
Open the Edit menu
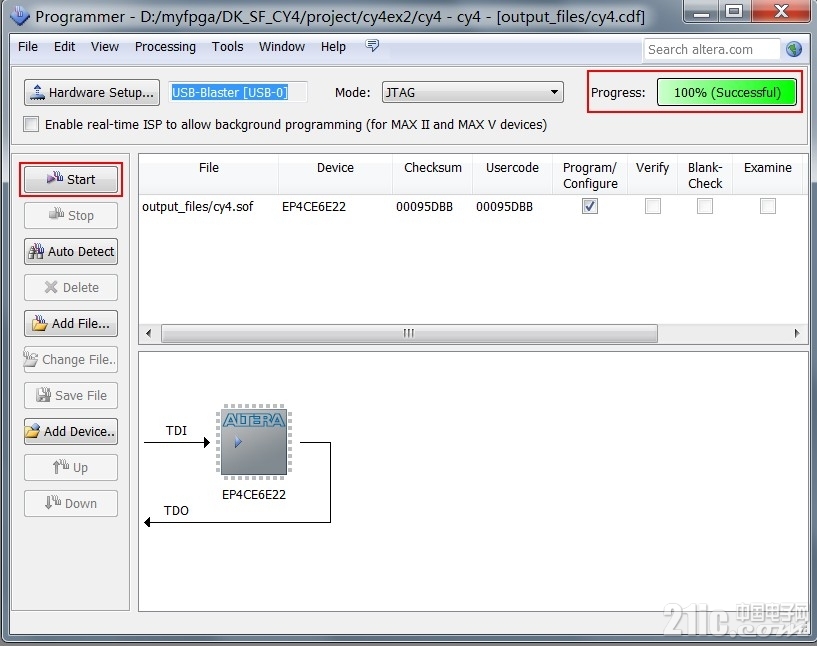(x=65, y=47)
